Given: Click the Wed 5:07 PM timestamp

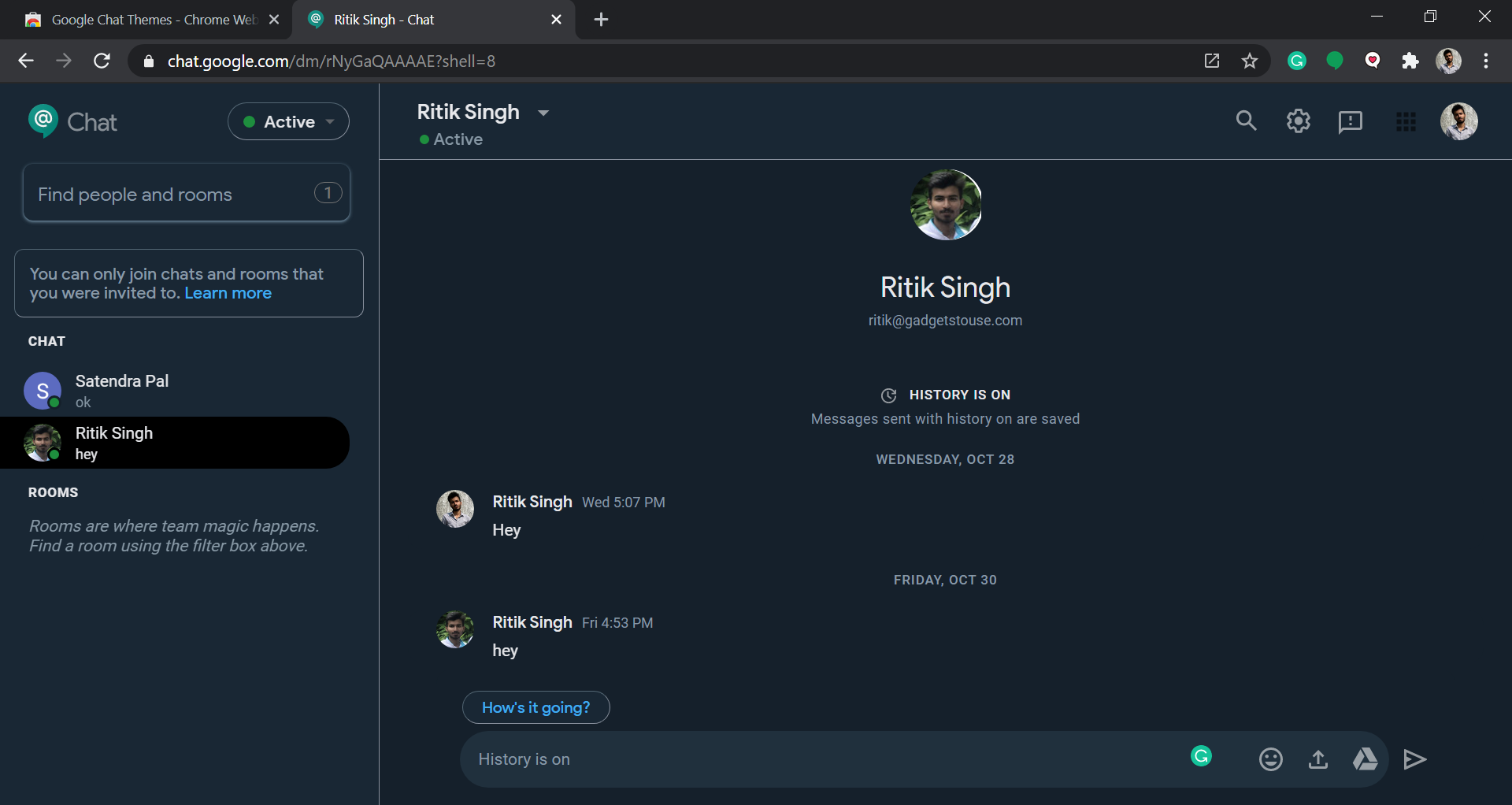Looking at the screenshot, I should 623,503.
